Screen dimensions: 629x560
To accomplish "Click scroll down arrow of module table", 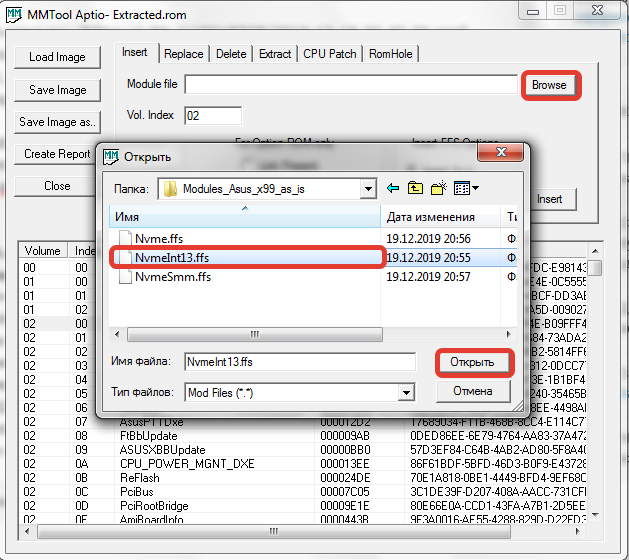I will coord(596,515).
